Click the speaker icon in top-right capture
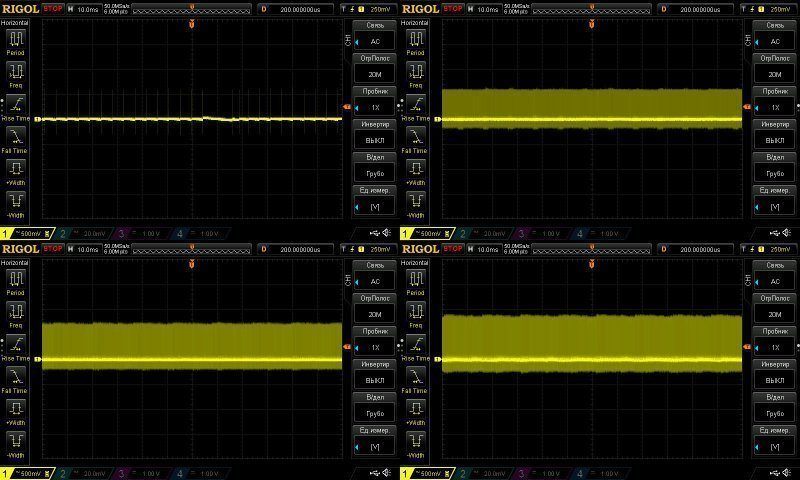 tap(786, 233)
